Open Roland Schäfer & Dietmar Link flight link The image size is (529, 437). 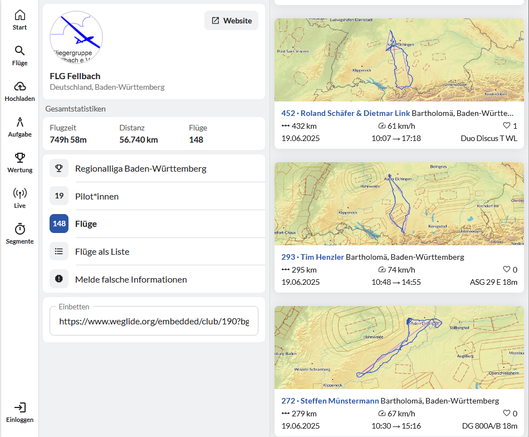(345, 113)
